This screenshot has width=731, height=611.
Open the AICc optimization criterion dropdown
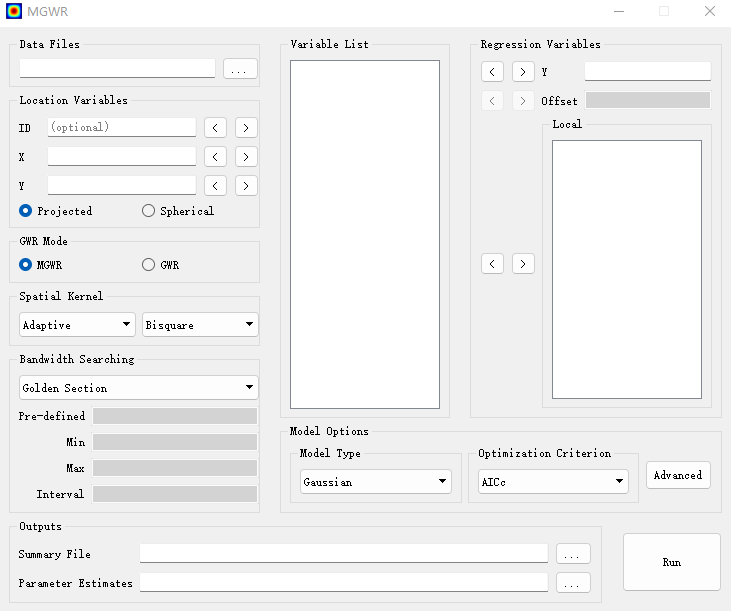tap(553, 481)
